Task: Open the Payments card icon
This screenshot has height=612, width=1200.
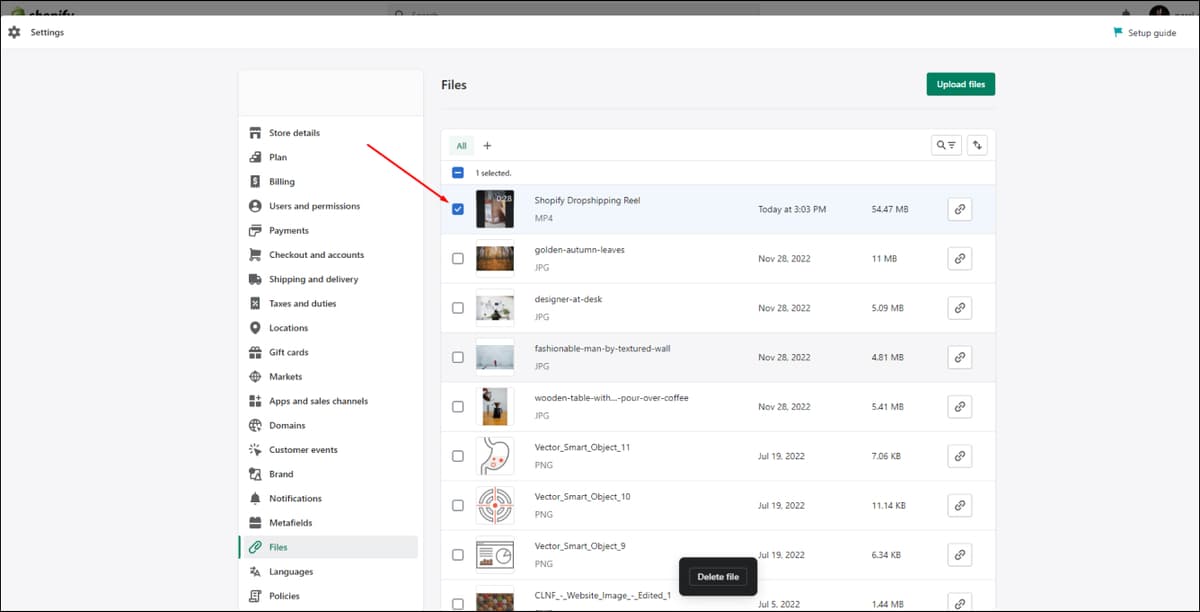Action: 255,230
